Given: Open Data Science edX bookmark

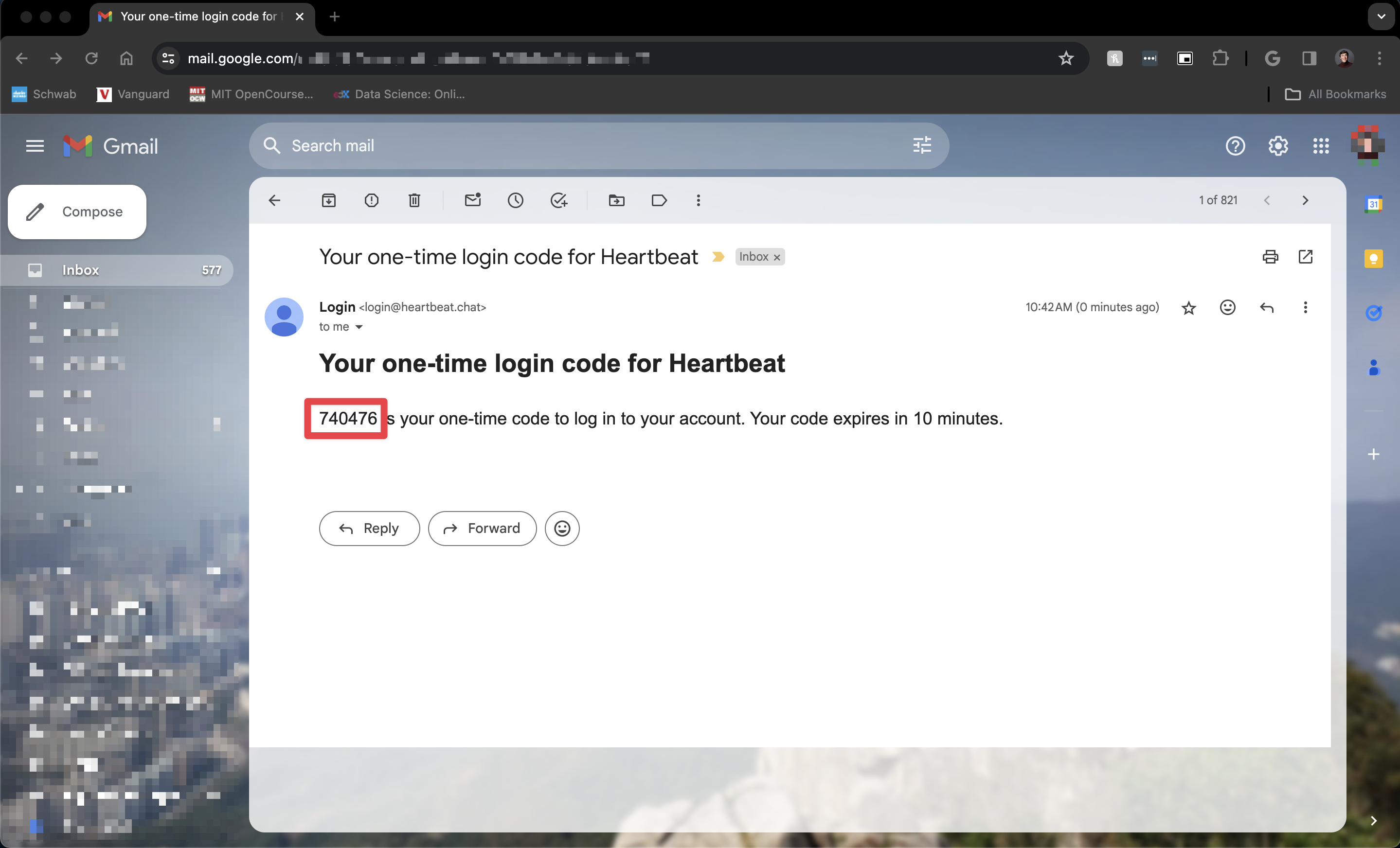Looking at the screenshot, I should 399,94.
